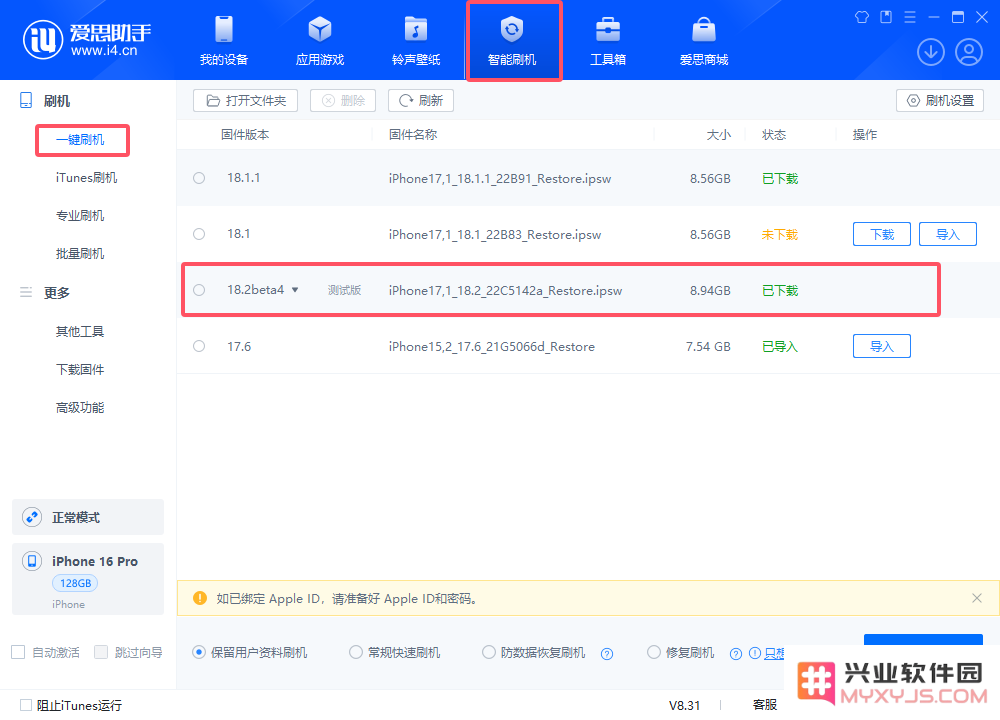The image size is (1000, 720).
Task: Select 批量刷机 in sidebar
Action: click(80, 254)
